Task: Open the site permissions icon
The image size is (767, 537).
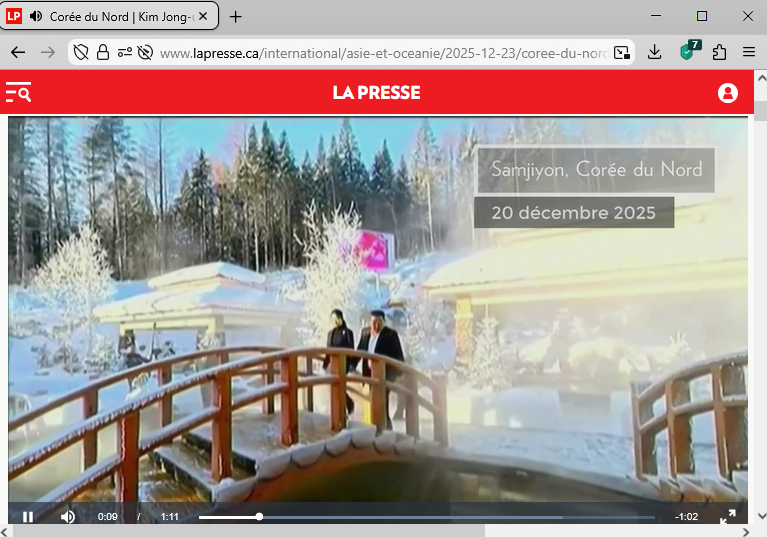Action: pos(125,52)
